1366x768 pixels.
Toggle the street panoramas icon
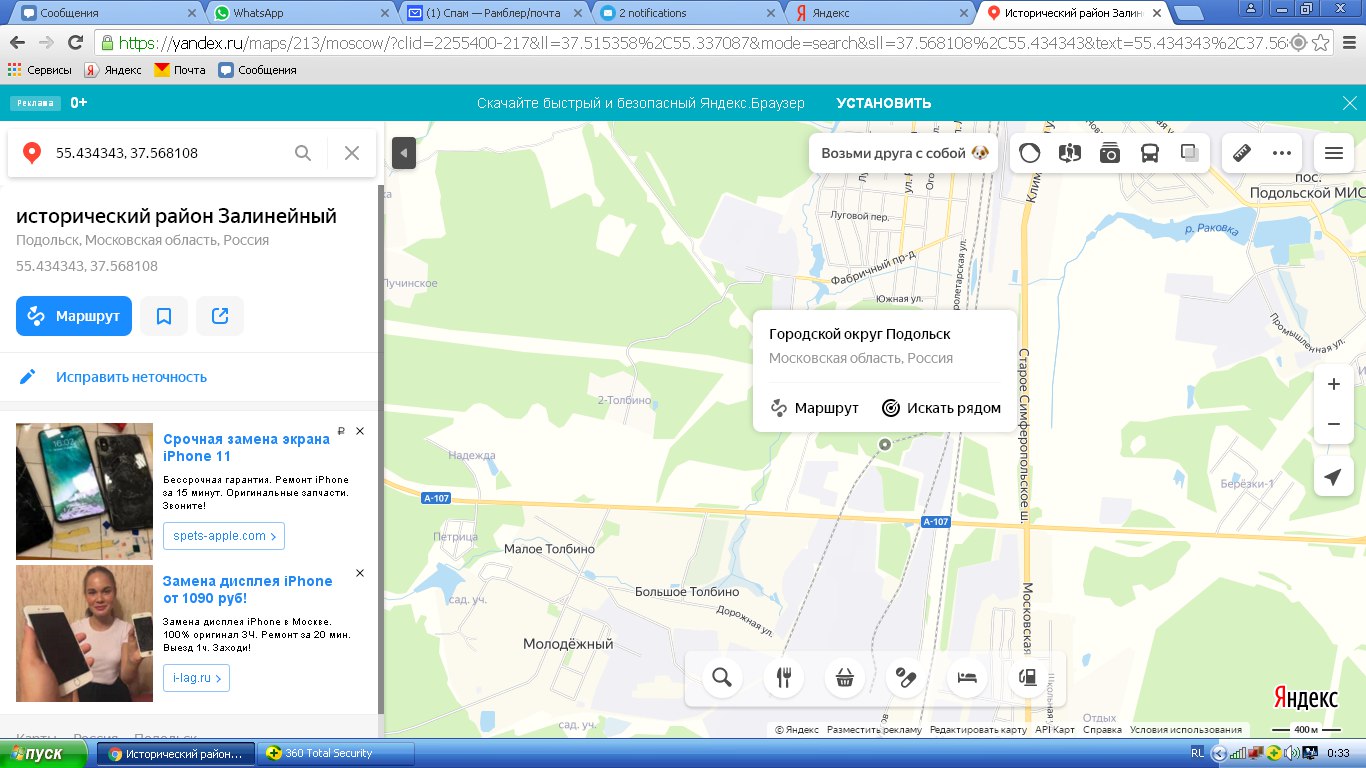pos(1070,153)
